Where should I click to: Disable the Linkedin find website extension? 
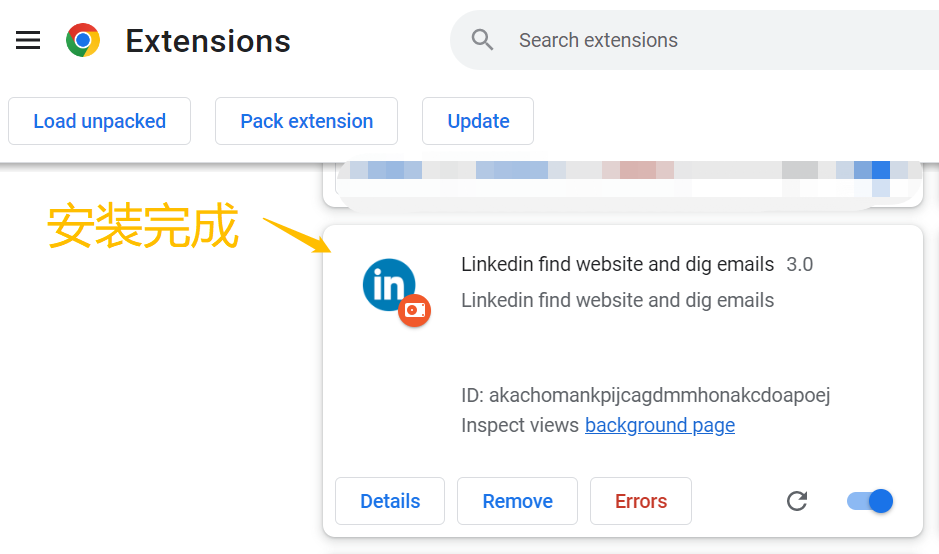tap(870, 501)
